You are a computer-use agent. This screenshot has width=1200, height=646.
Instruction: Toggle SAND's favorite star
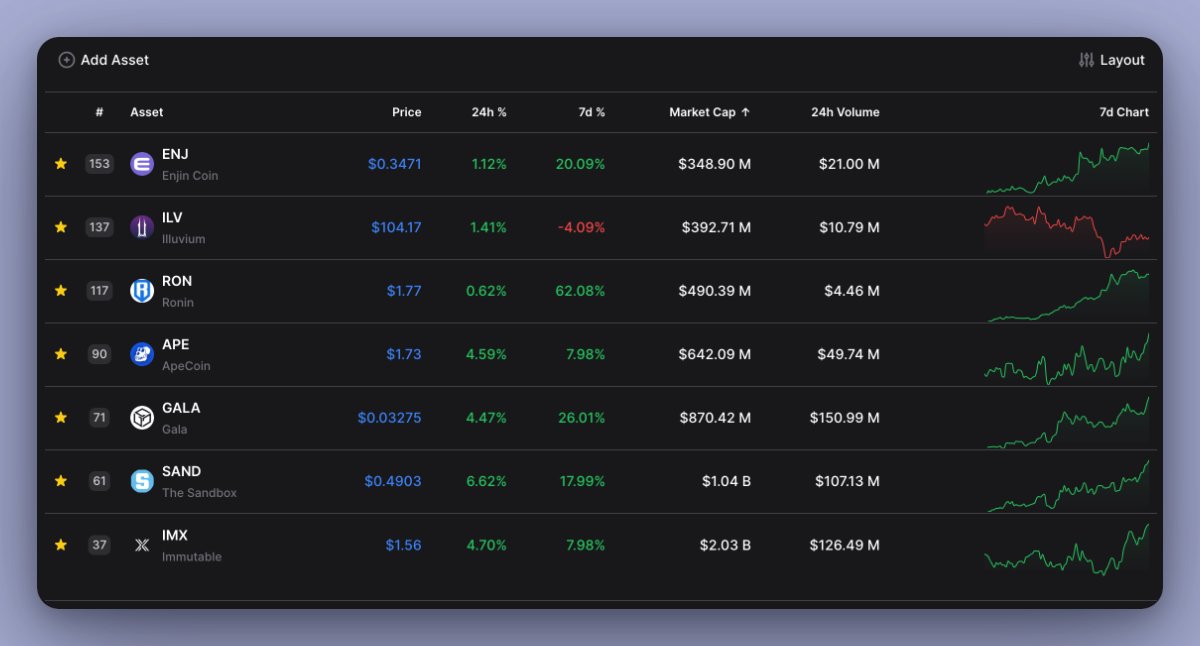click(x=60, y=481)
